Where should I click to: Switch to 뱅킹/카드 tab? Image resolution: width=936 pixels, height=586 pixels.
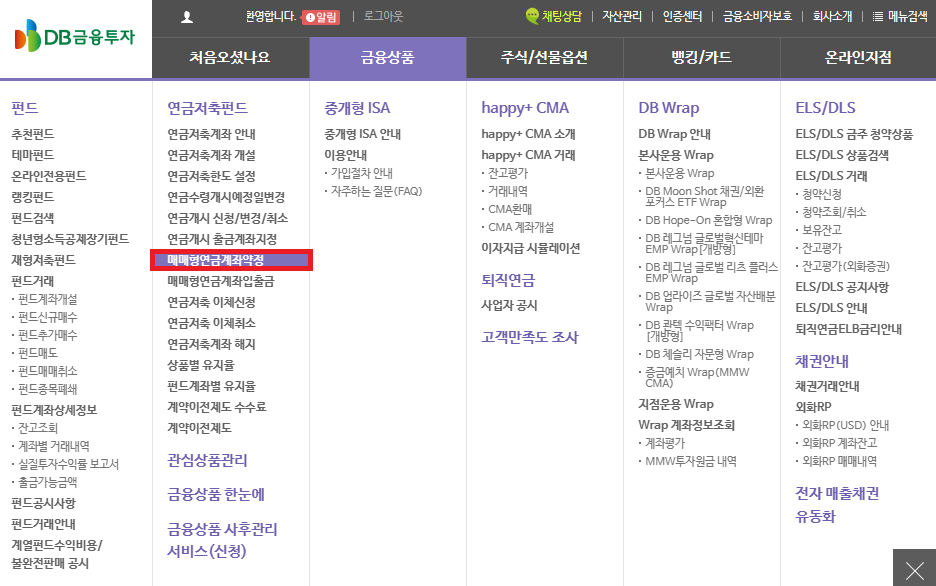(701, 57)
